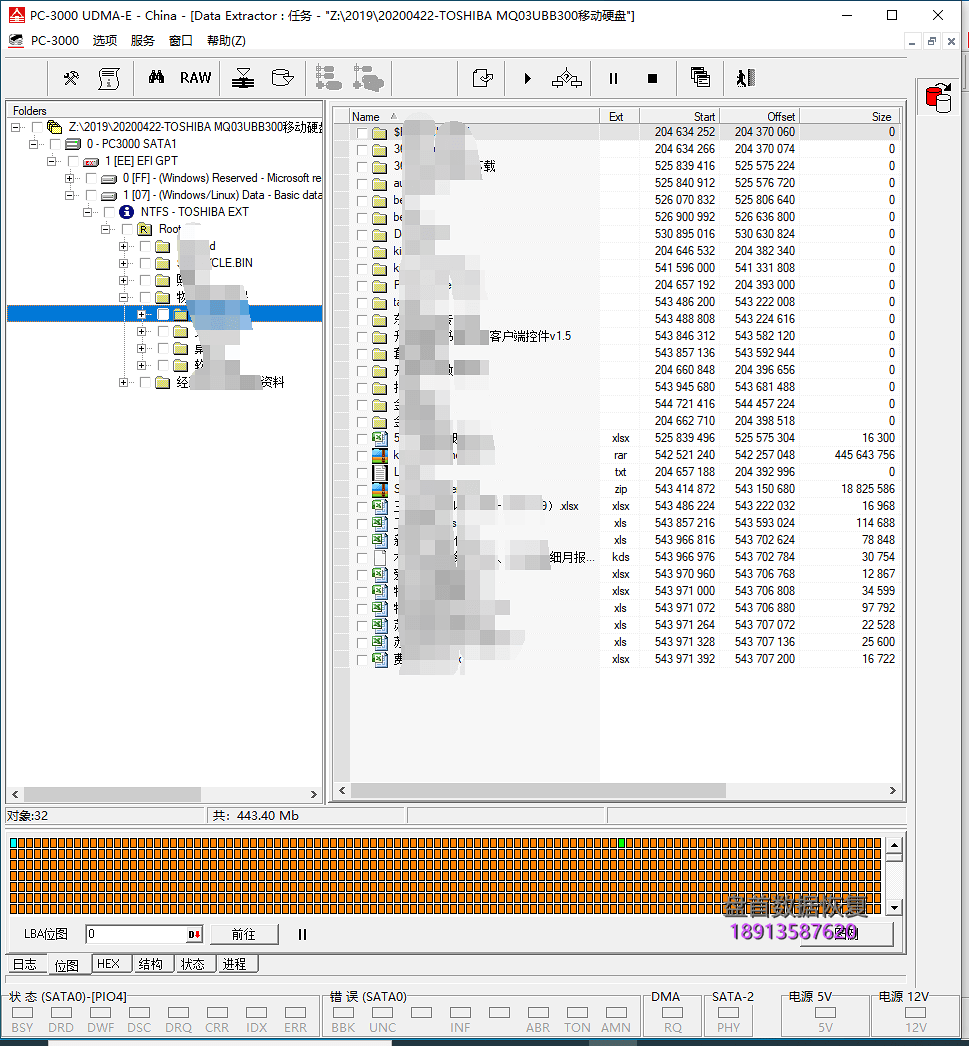Start the task with the play button
The width and height of the screenshot is (969, 1046).
pyautogui.click(x=528, y=79)
